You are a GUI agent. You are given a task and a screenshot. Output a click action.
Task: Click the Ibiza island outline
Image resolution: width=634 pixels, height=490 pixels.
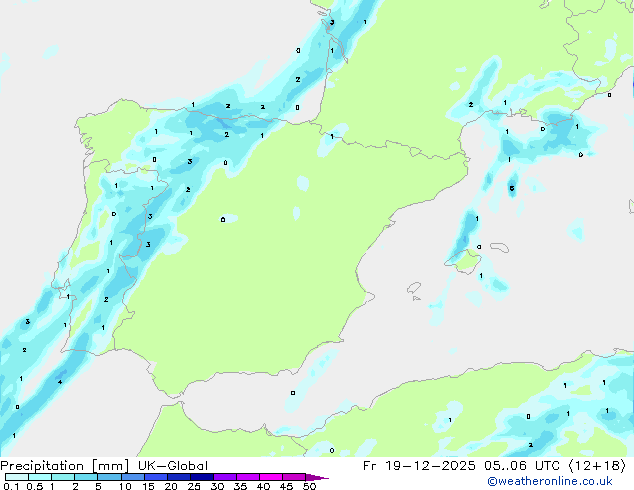tap(414, 288)
